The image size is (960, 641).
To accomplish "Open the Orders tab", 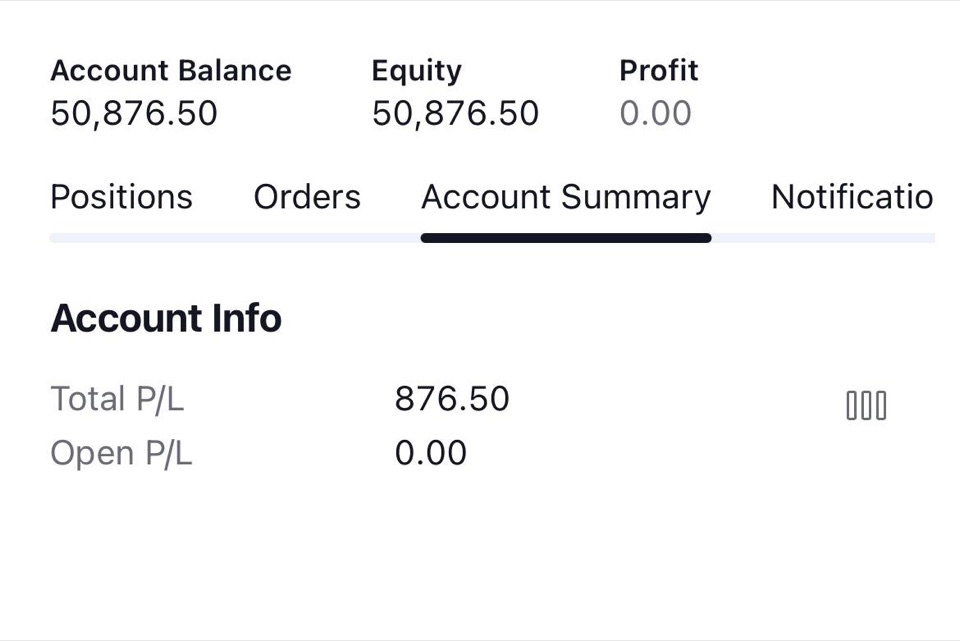I will 307,197.
